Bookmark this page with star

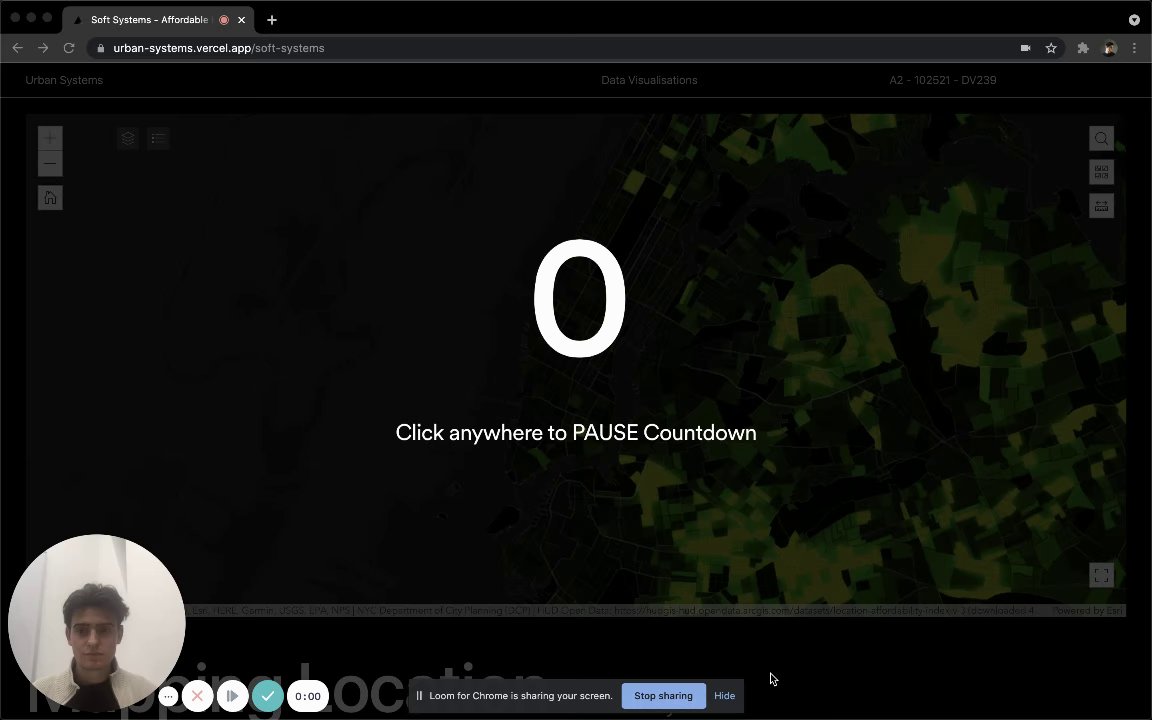coord(1051,48)
